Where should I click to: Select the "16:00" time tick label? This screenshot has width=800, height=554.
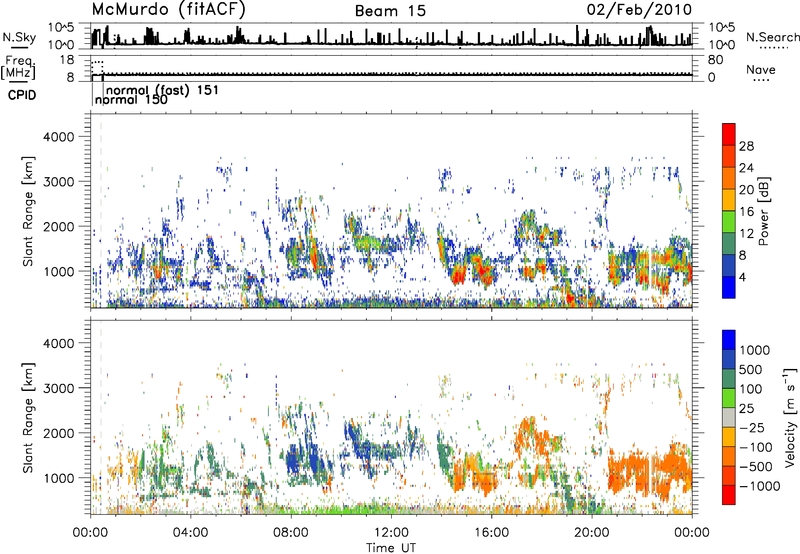point(491,533)
